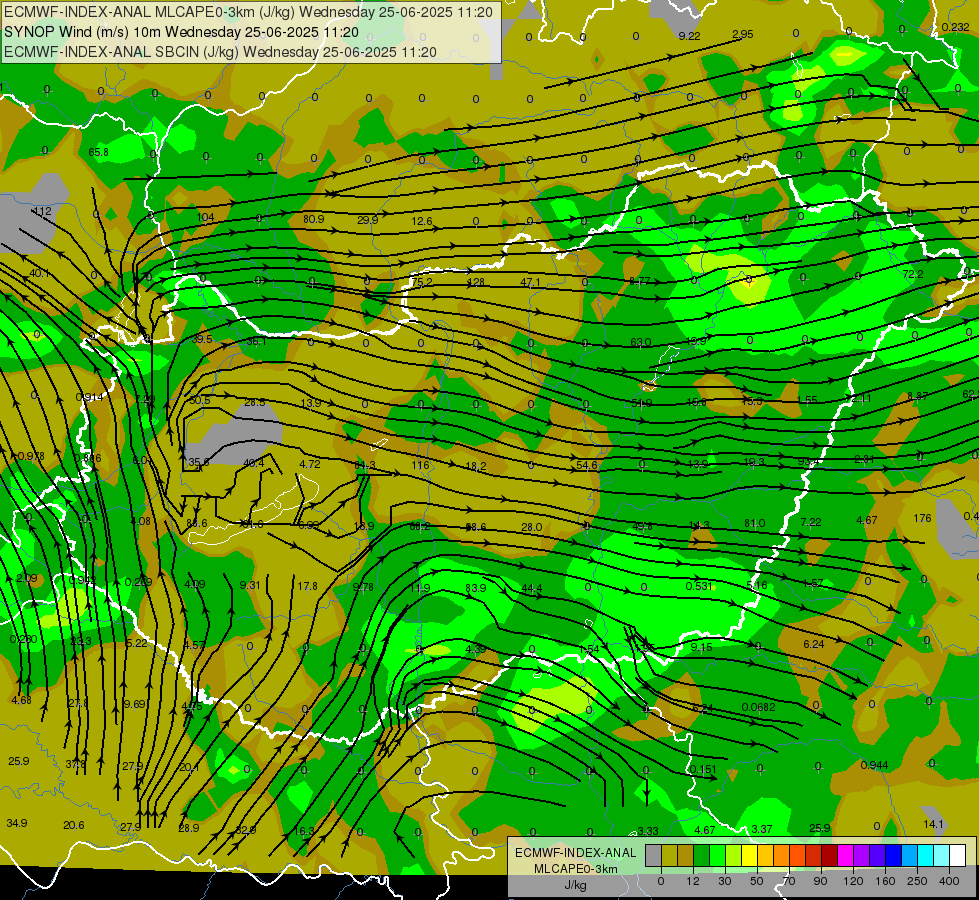This screenshot has height=900, width=979.
Task: Click the legend label 120
Action: click(853, 881)
